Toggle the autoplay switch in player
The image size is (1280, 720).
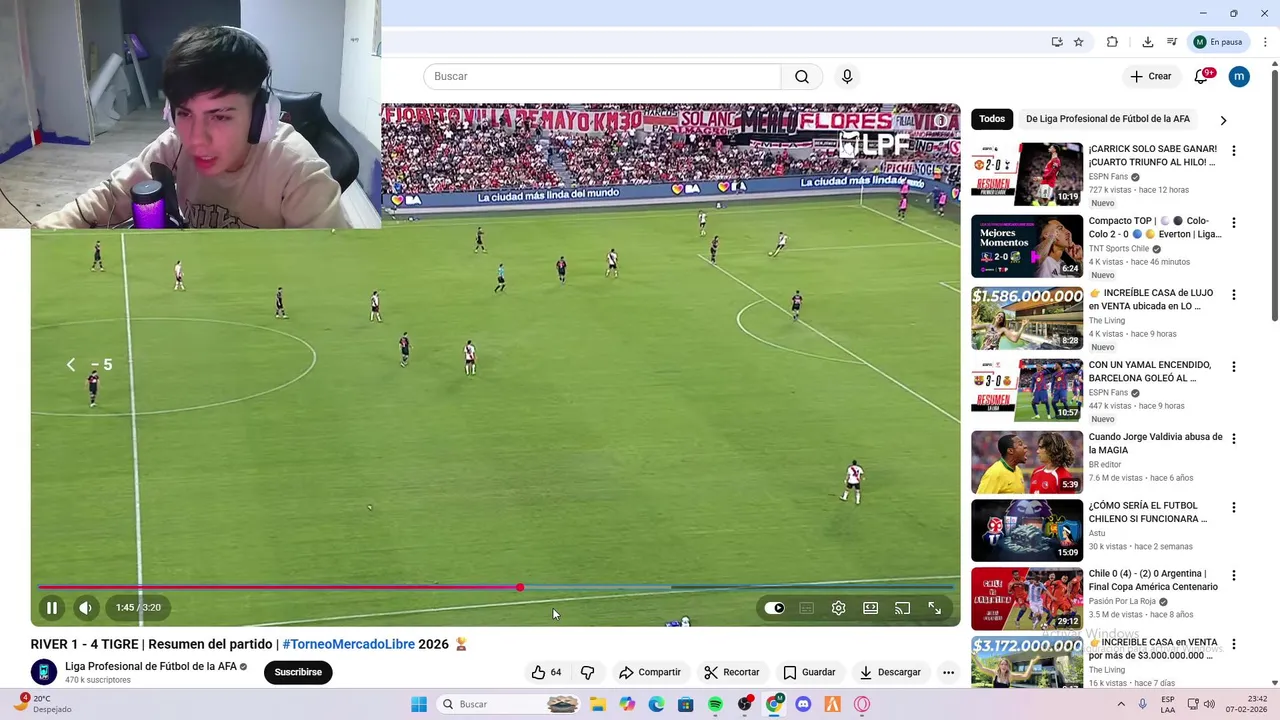(774, 608)
